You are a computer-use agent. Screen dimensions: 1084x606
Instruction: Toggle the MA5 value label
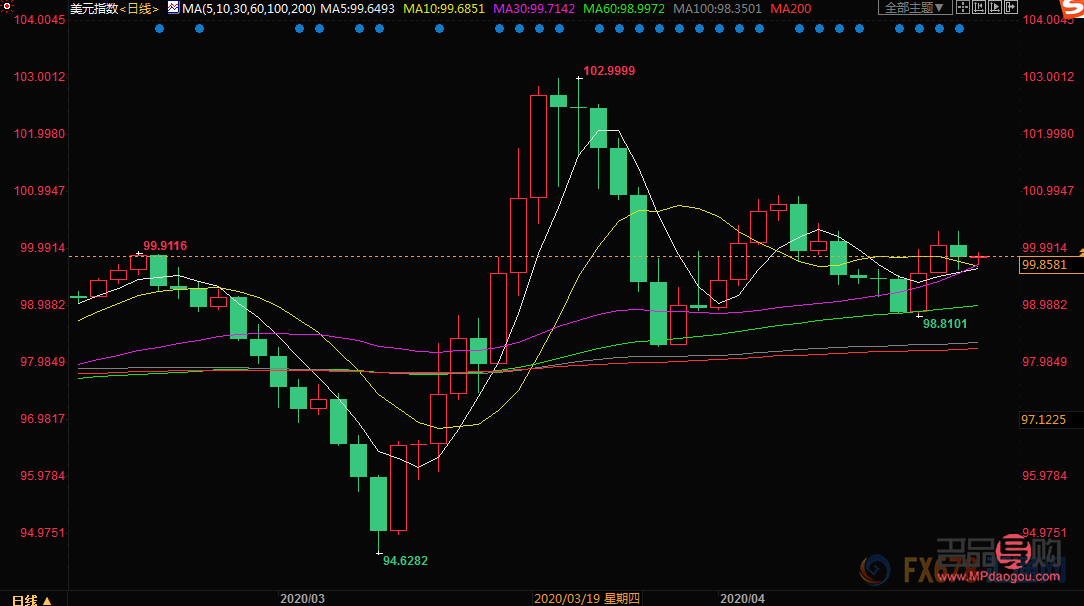pyautogui.click(x=357, y=8)
